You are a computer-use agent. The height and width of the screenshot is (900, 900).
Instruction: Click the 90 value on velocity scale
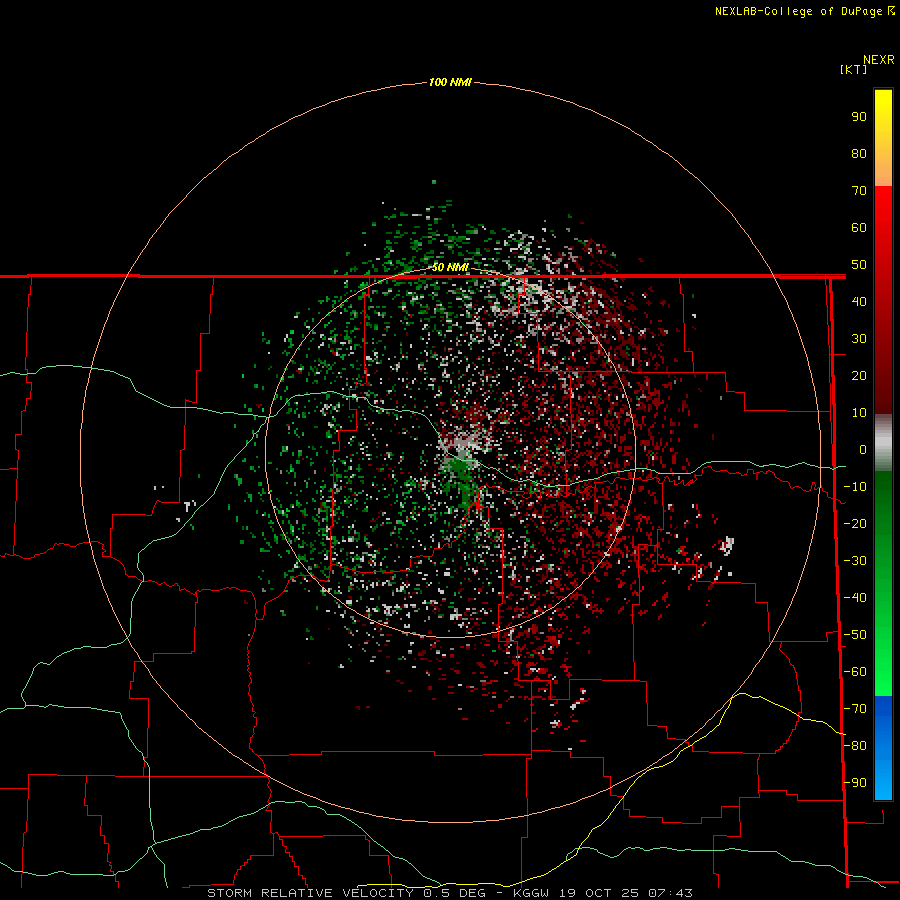pyautogui.click(x=859, y=117)
